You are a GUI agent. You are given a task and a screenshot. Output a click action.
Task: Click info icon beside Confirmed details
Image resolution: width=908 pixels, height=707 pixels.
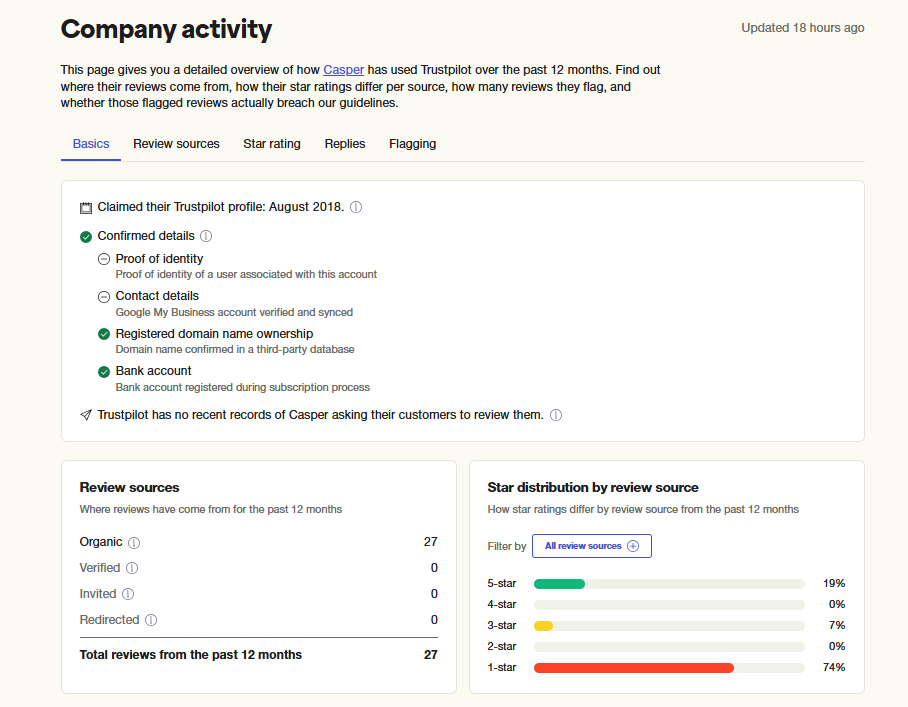206,236
